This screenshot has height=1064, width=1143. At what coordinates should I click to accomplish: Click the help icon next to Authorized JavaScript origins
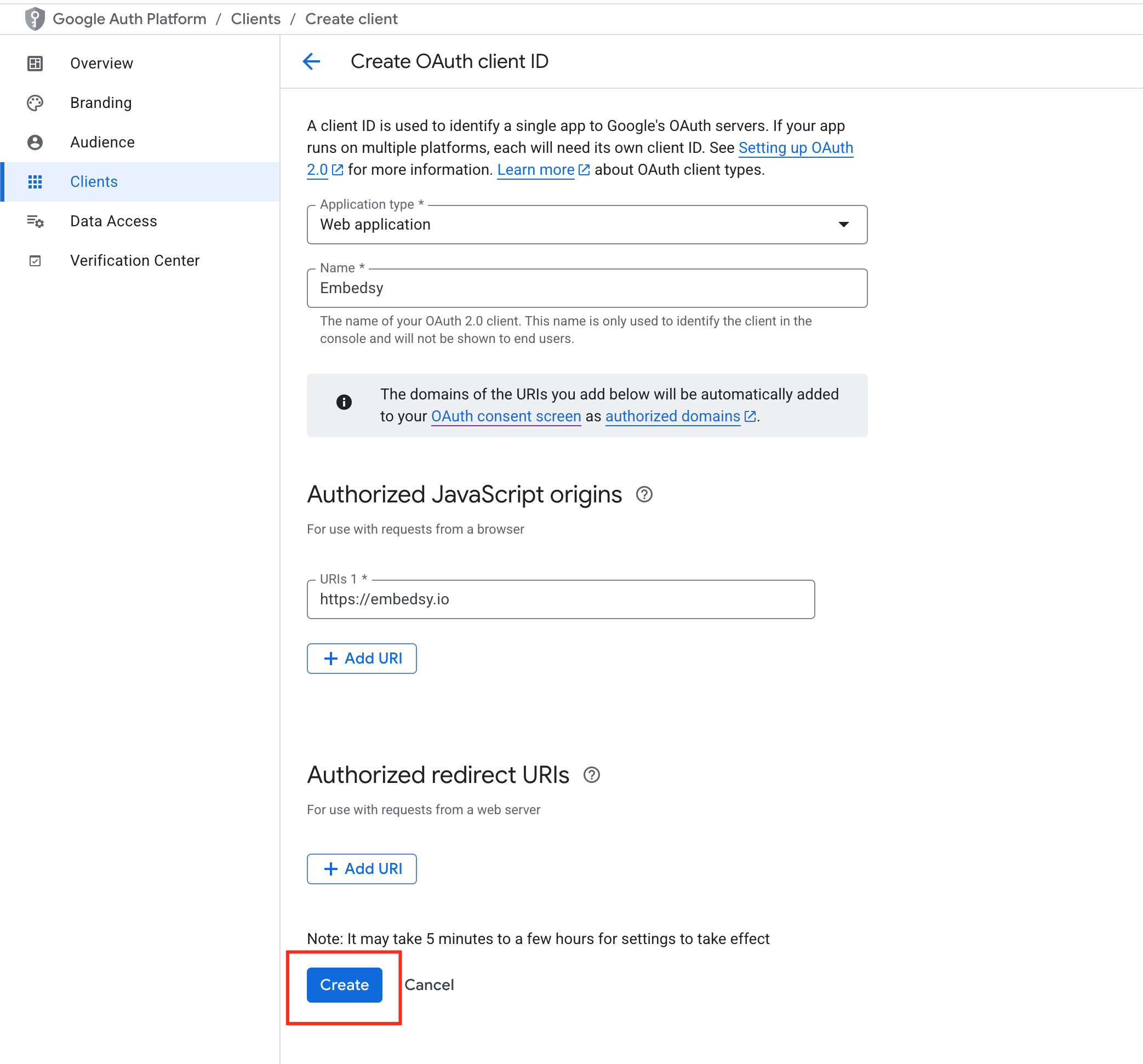tap(644, 494)
